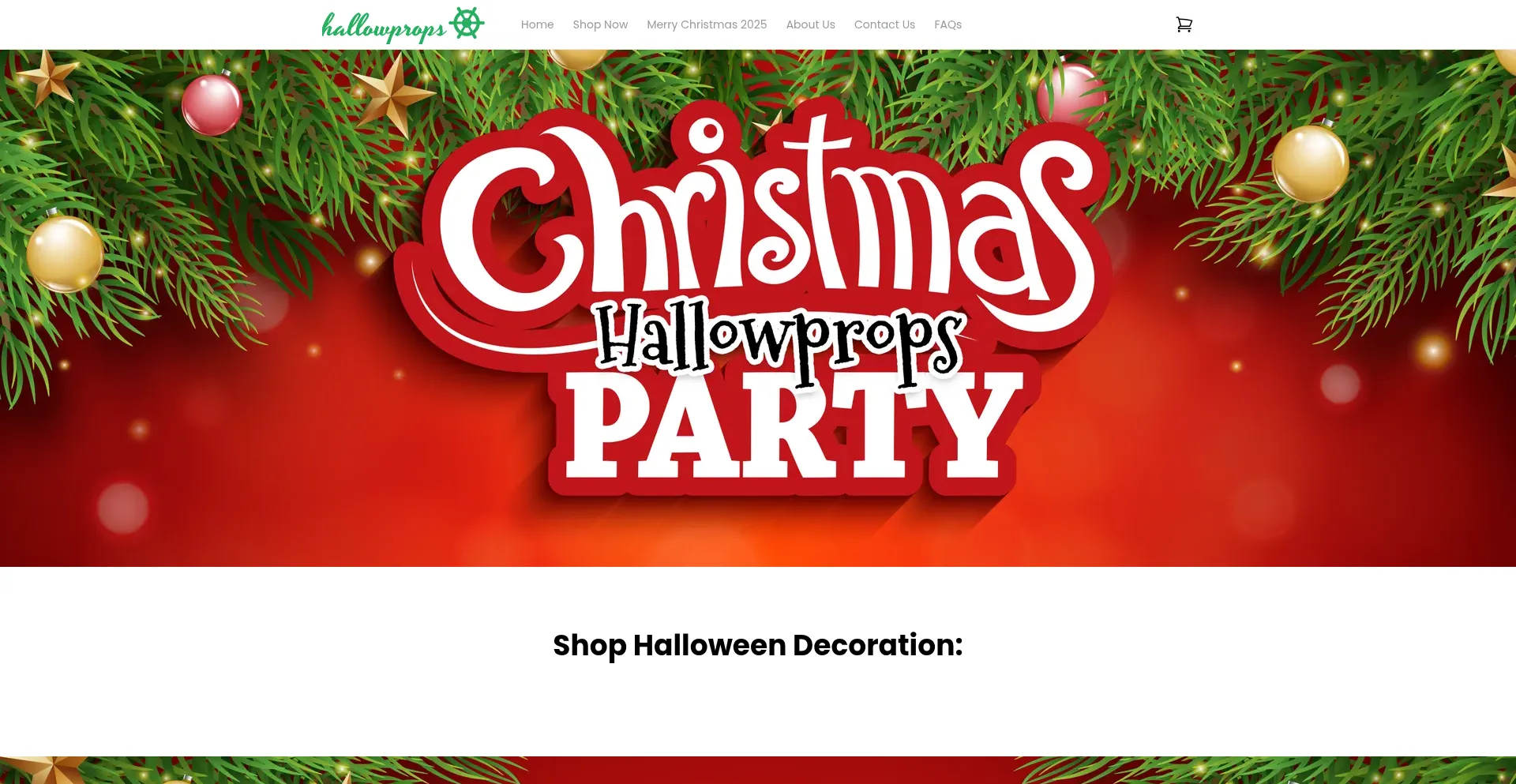
Task: Select the Shop Halloween Decoration heading
Action: click(x=758, y=645)
